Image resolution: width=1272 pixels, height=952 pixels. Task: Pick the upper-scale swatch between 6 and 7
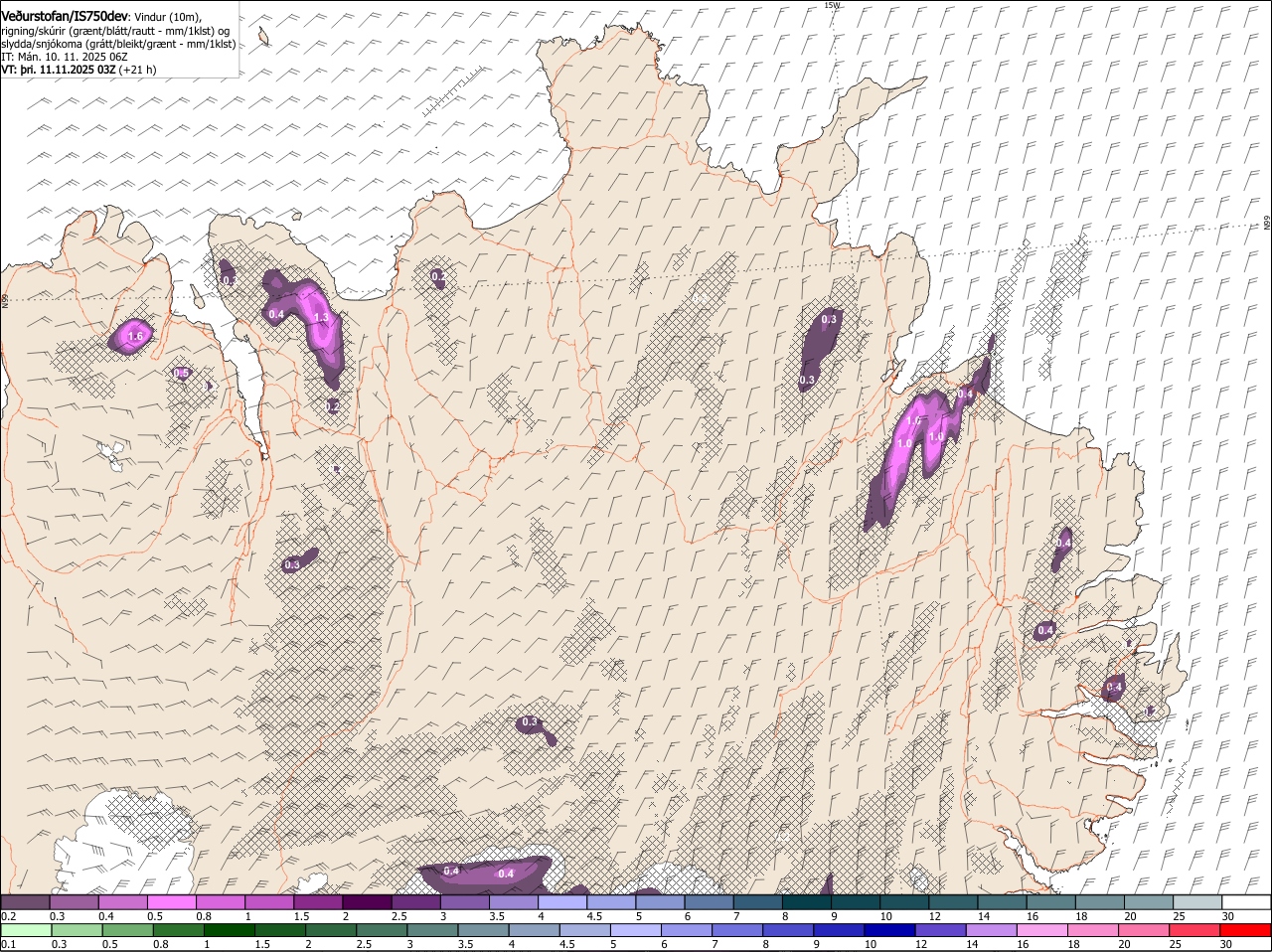pyautogui.click(x=709, y=902)
